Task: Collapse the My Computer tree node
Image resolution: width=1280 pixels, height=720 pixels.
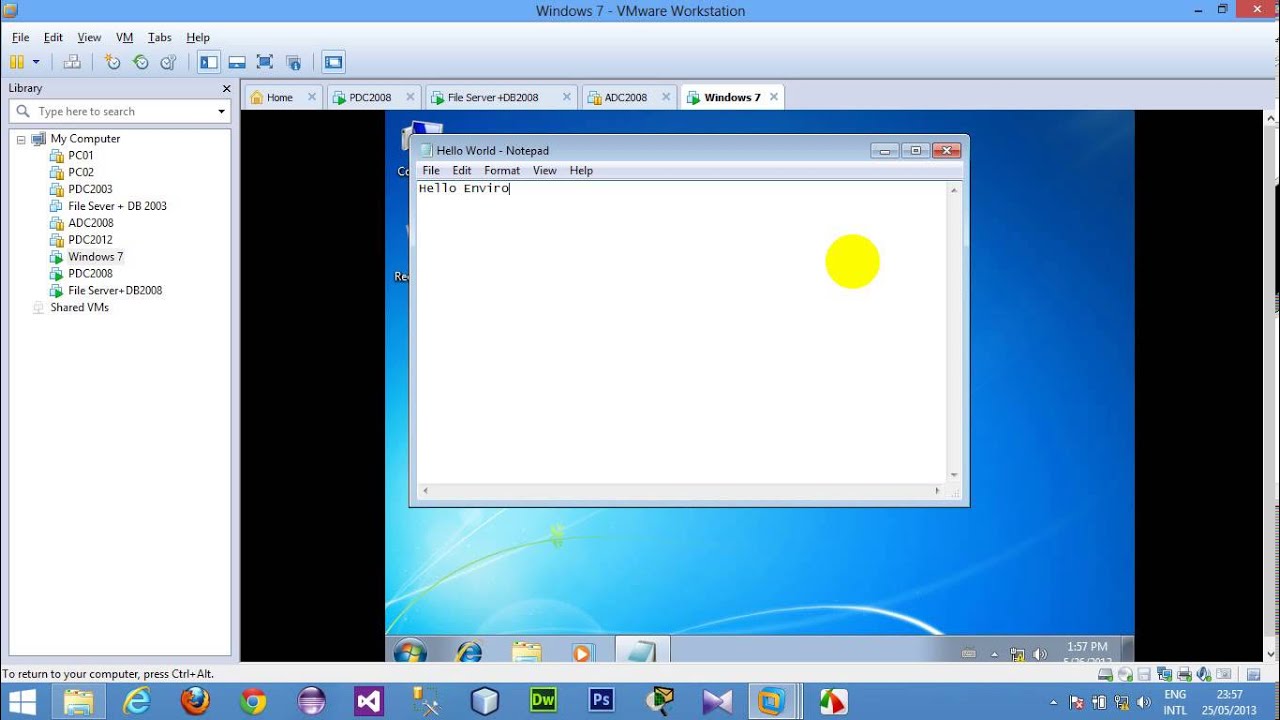Action: pos(20,139)
